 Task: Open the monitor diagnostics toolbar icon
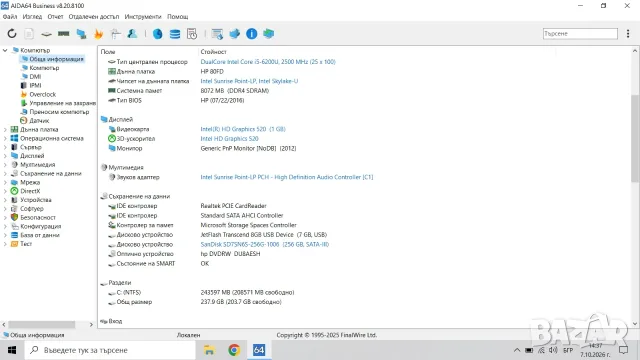click(x=81, y=33)
